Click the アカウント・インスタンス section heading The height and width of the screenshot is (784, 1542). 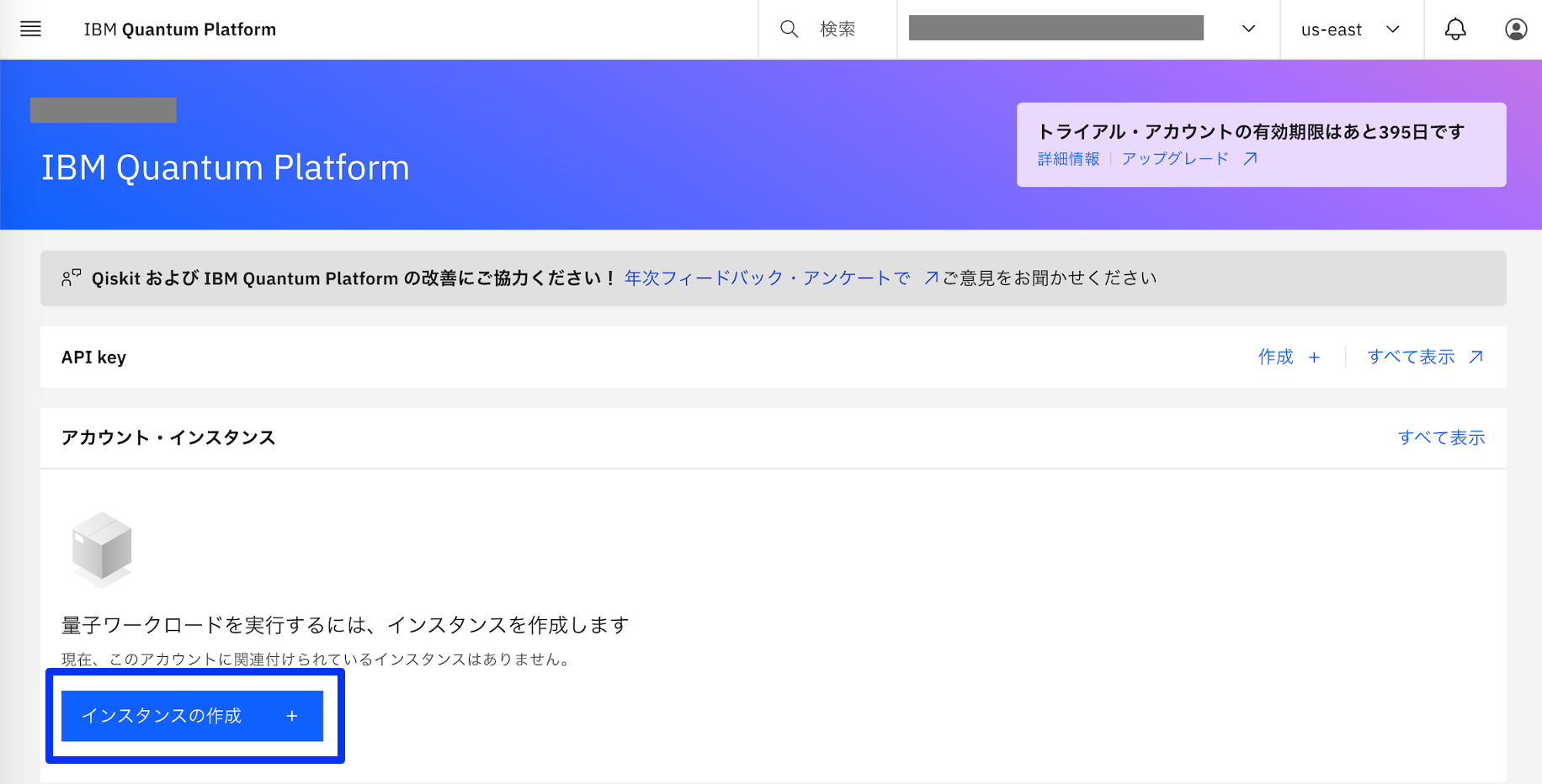click(x=168, y=438)
